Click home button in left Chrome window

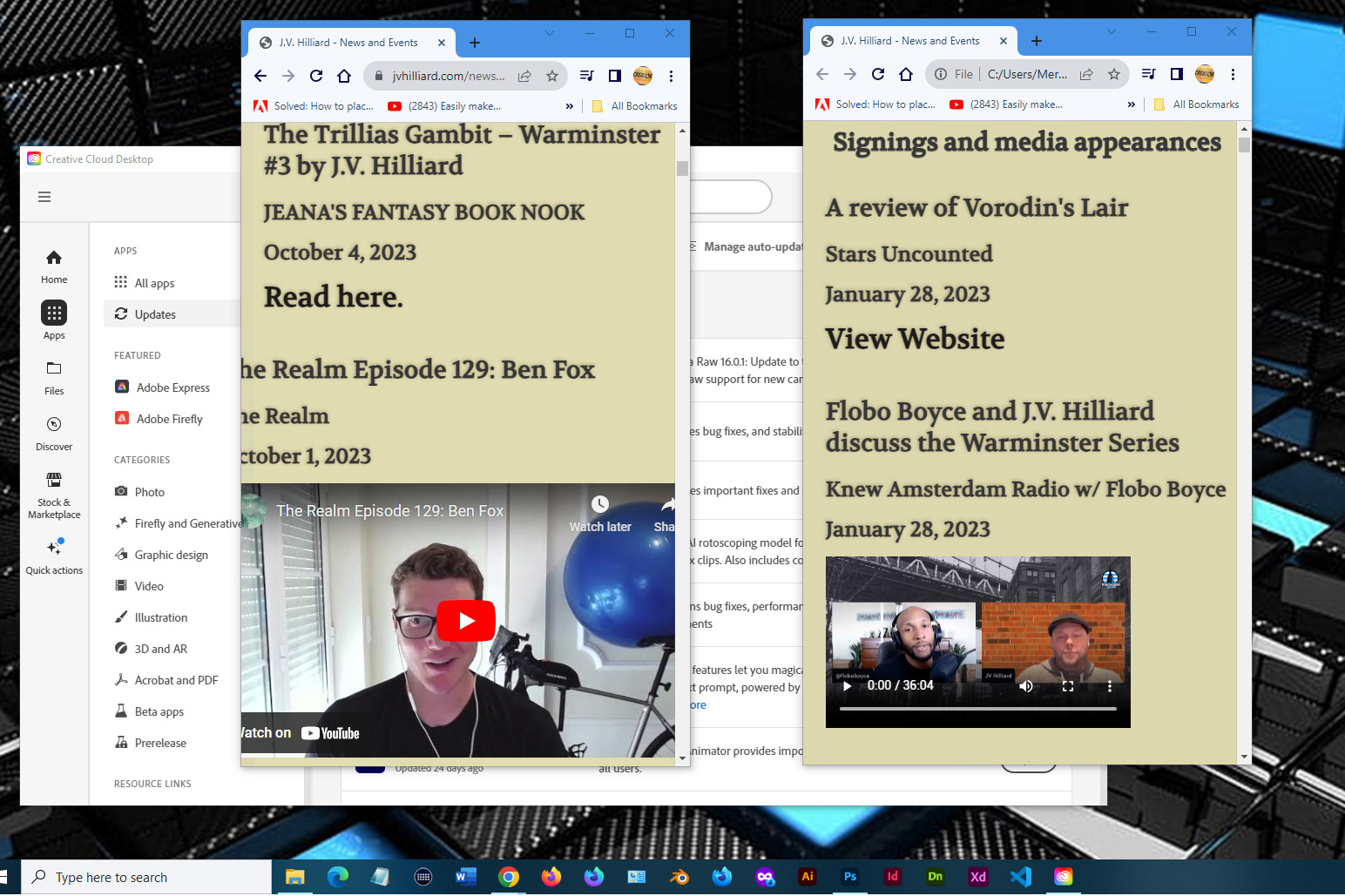pos(344,76)
